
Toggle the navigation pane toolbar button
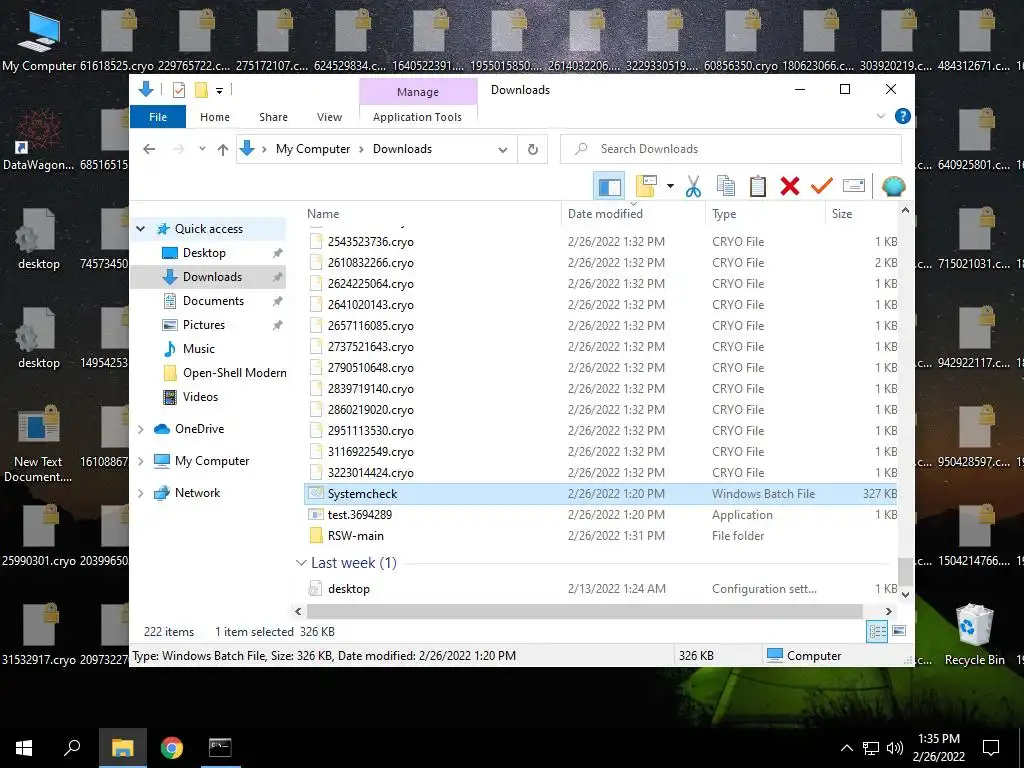point(609,187)
